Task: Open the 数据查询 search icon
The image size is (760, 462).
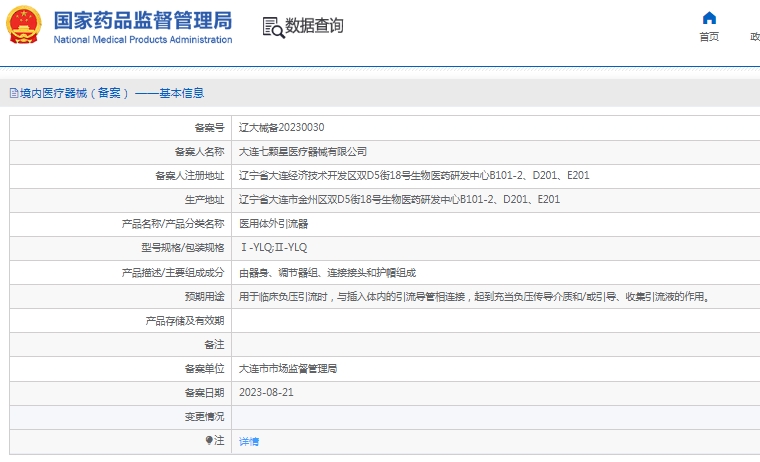Action: tap(273, 27)
